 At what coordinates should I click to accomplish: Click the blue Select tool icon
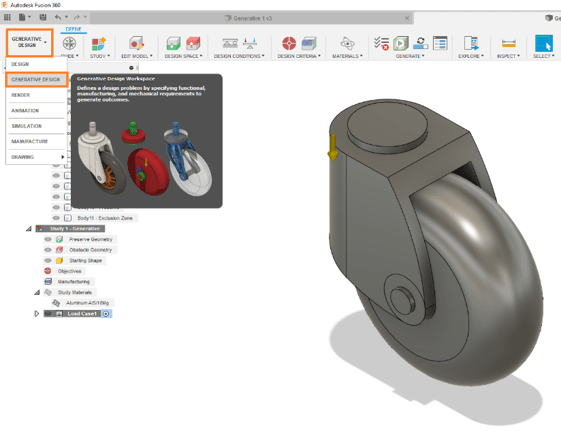tap(544, 44)
